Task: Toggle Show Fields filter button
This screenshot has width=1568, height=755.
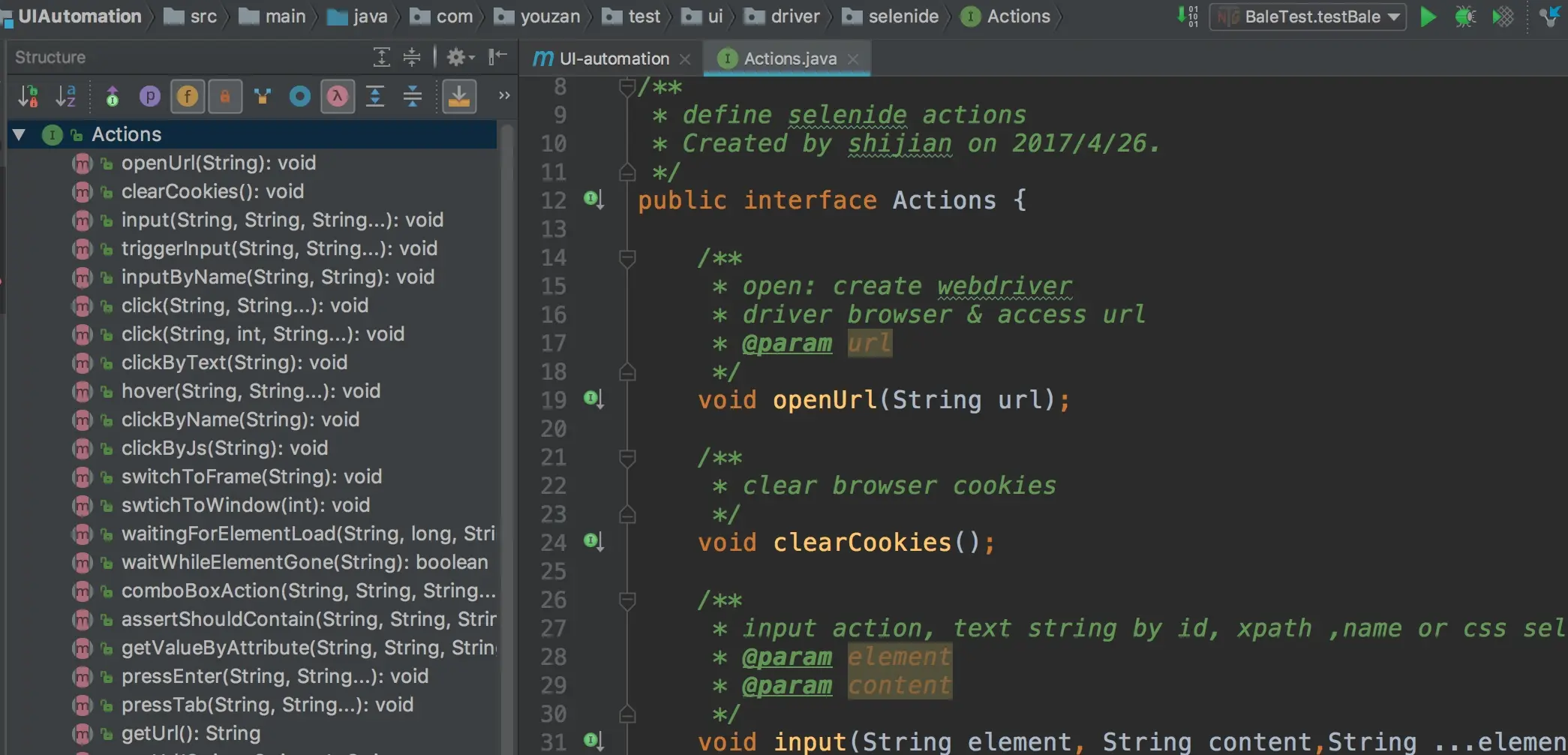Action: click(x=188, y=96)
